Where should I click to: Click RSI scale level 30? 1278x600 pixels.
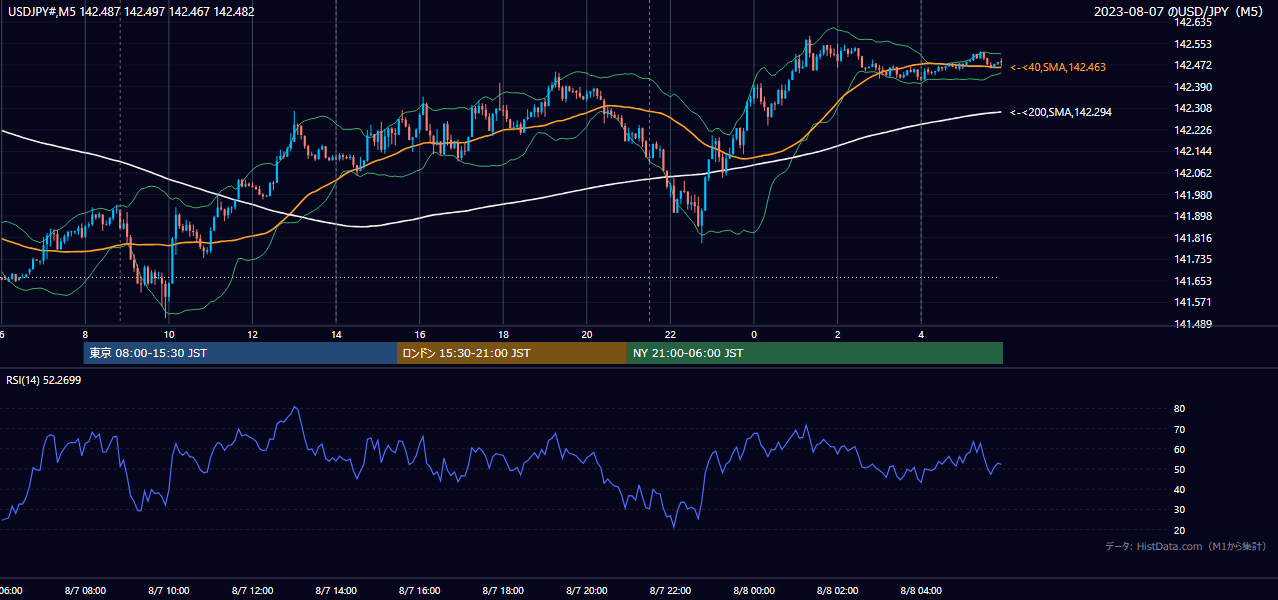click(1179, 510)
